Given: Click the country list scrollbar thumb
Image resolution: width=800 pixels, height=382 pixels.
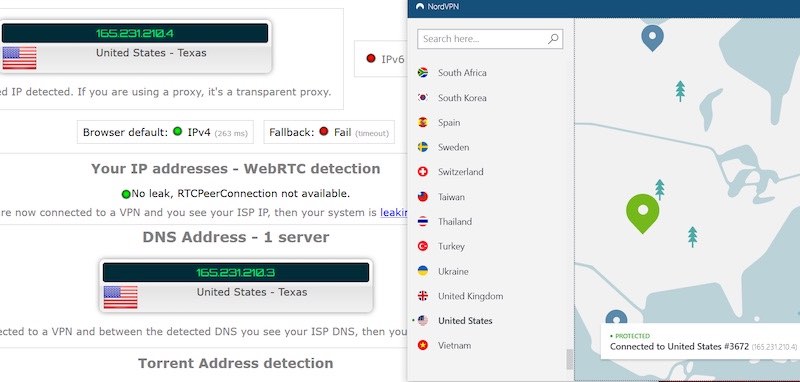Looking at the screenshot, I should (569, 359).
